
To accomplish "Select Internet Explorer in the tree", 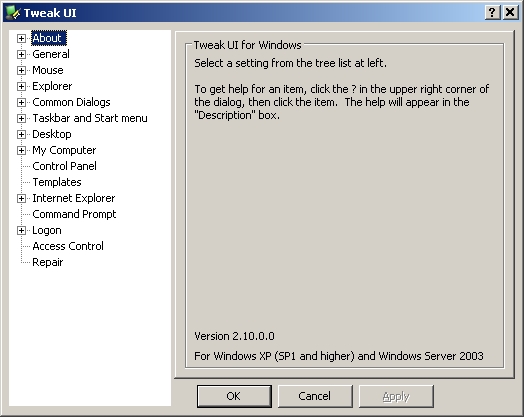I will 74,198.
